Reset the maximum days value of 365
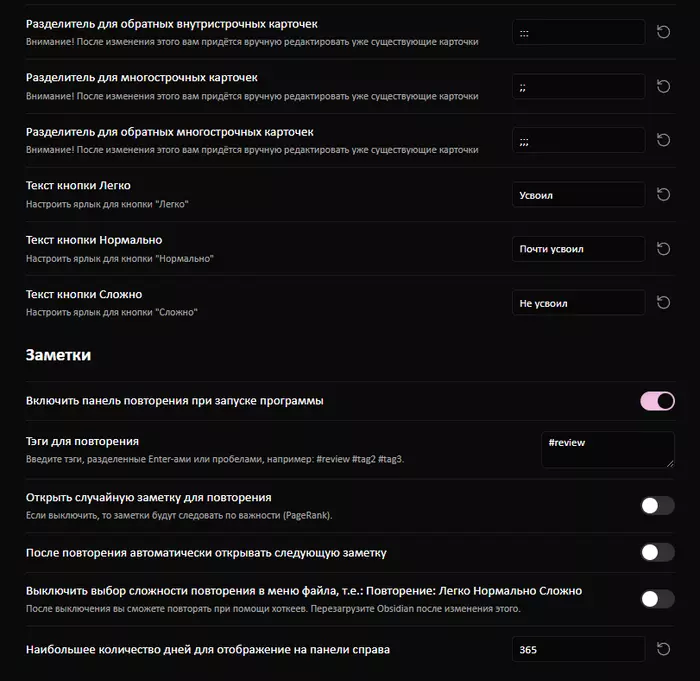 coord(663,649)
